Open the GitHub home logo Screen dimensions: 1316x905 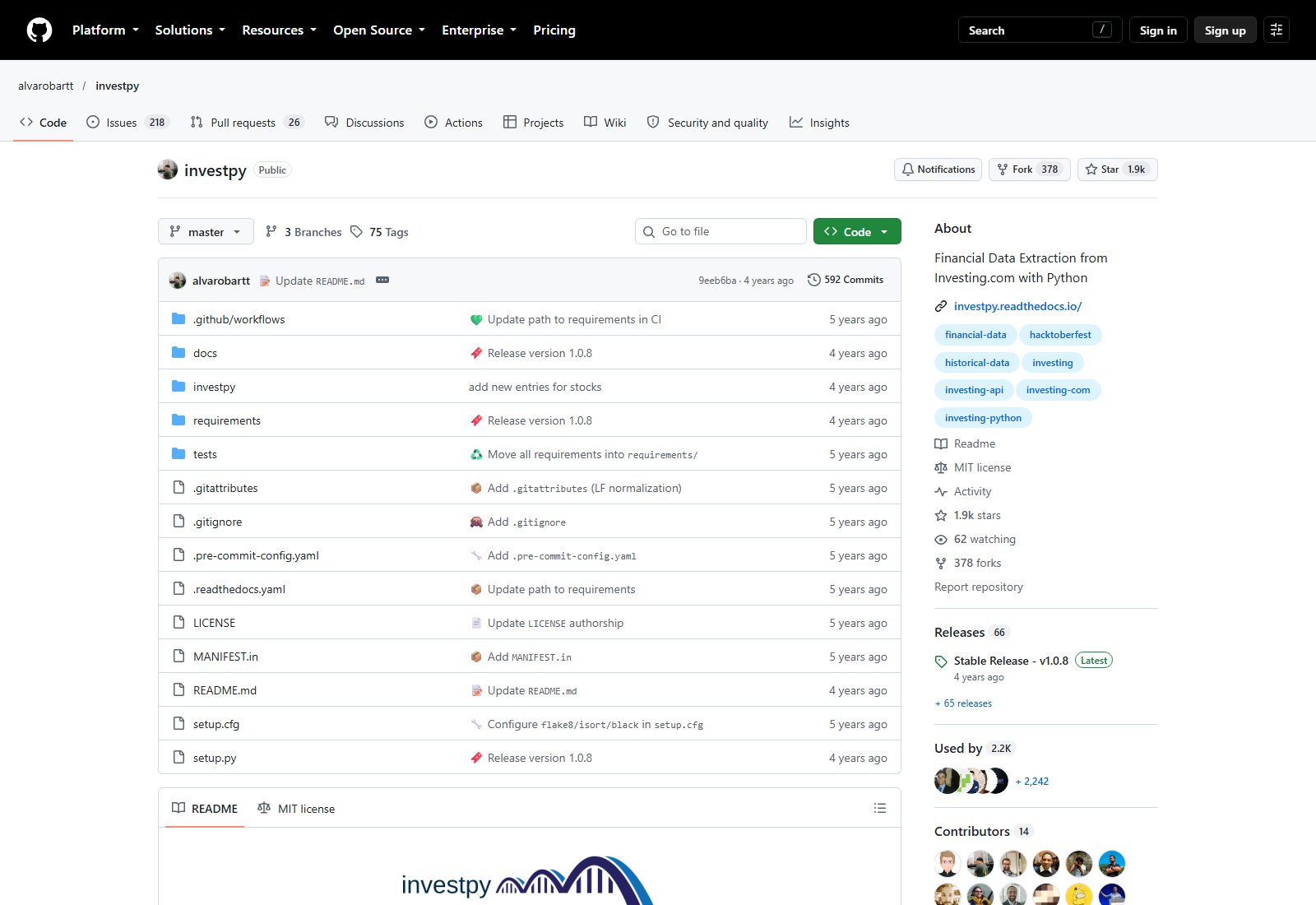39,30
